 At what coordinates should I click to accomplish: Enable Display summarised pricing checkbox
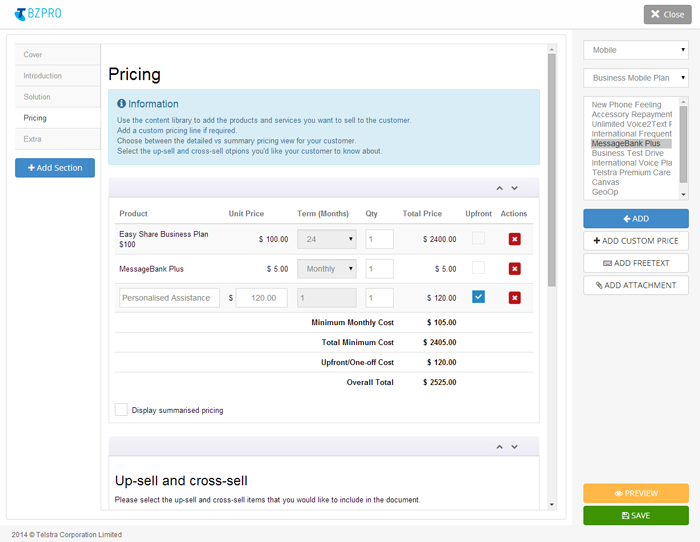tap(121, 410)
